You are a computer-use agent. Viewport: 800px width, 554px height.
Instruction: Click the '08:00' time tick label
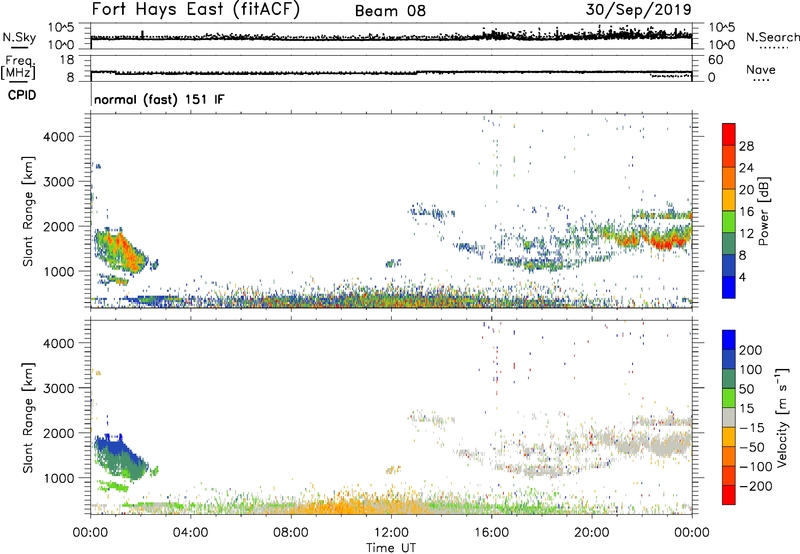[290, 533]
